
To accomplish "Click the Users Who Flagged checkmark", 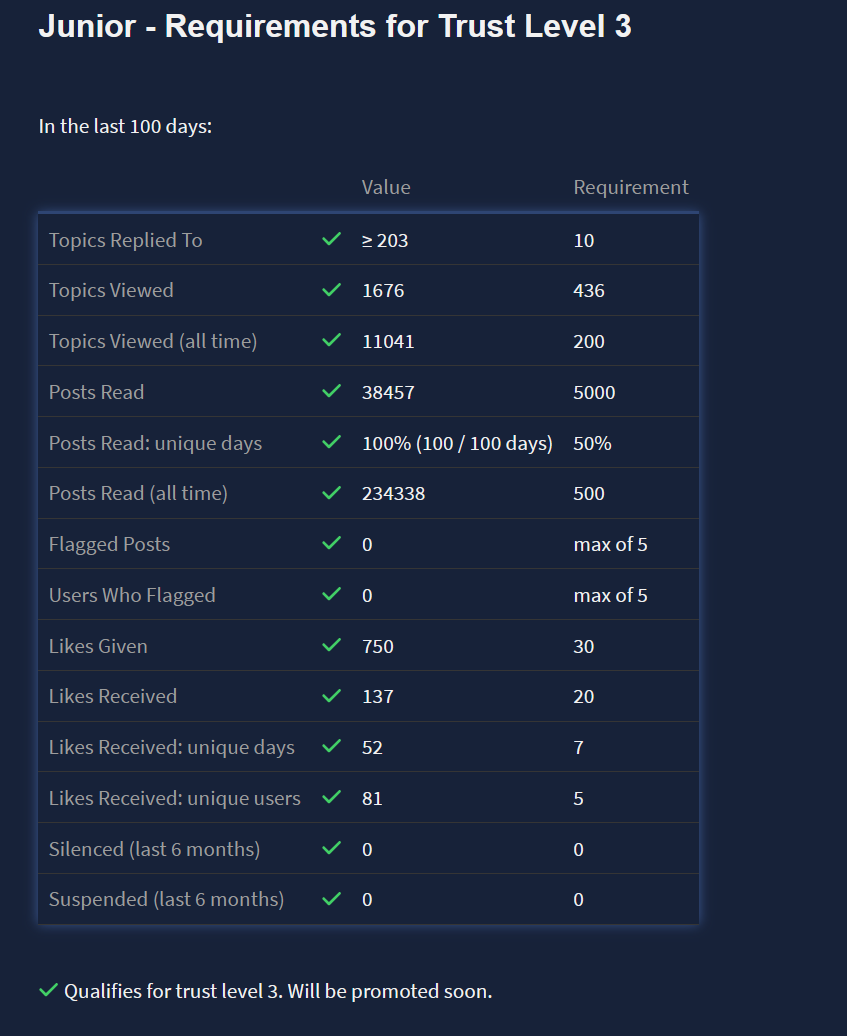I will click(x=332, y=595).
